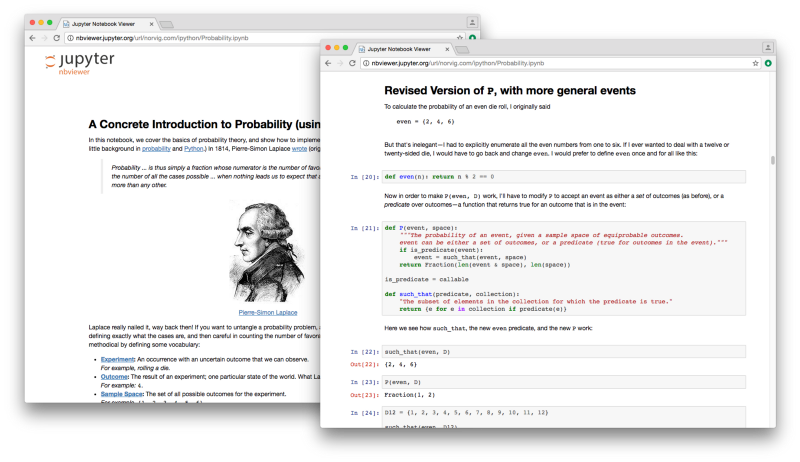This screenshot has height=462, width=800.
Task: Click site info icon in front address bar
Action: point(366,63)
